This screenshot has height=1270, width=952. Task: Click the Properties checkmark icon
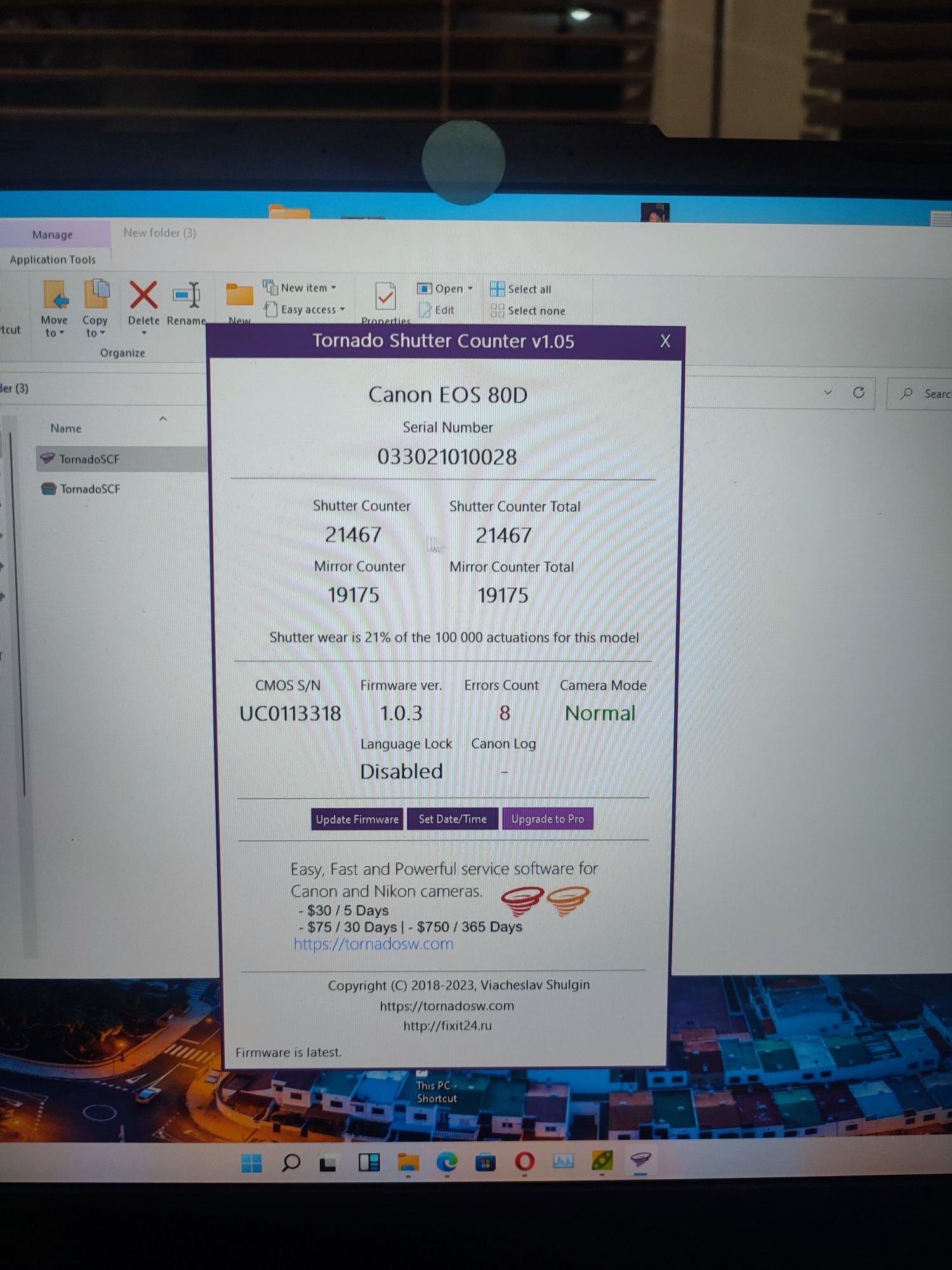point(385,296)
